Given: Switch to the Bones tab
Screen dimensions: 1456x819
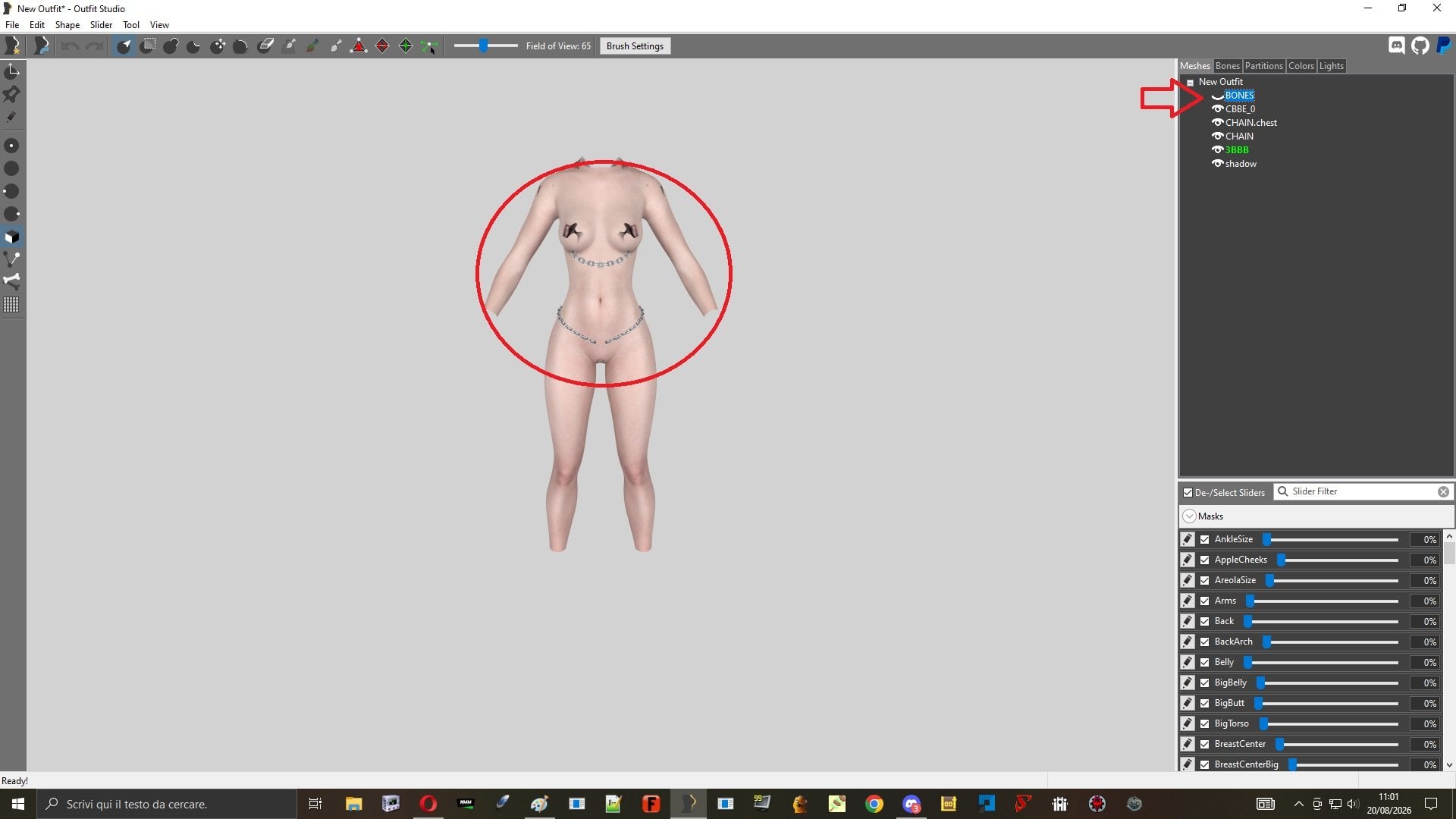Looking at the screenshot, I should coord(1227,66).
